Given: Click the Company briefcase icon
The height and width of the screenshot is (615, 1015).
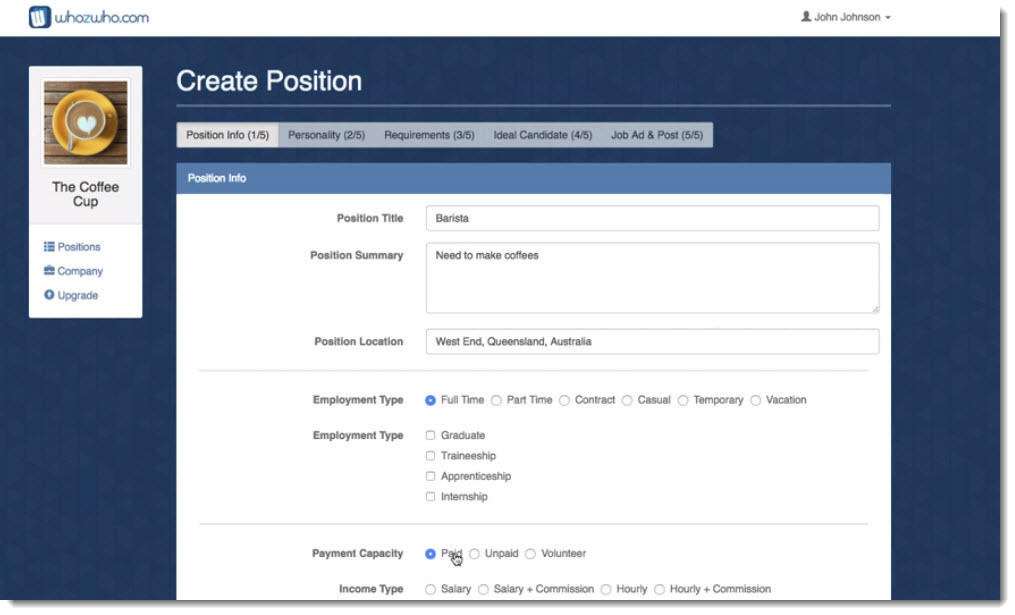Looking at the screenshot, I should coord(49,271).
